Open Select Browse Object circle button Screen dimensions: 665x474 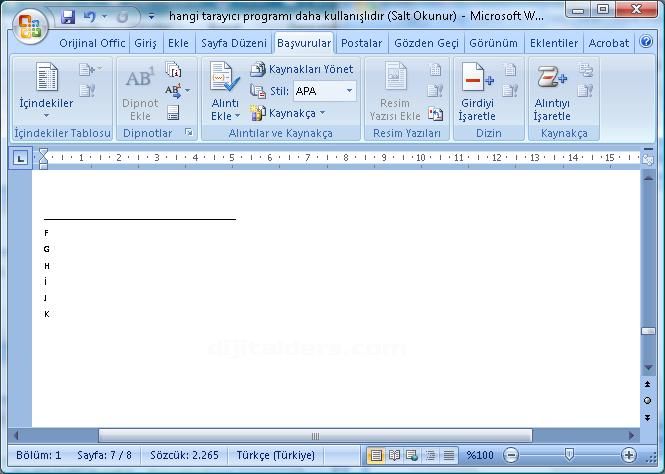[648, 401]
